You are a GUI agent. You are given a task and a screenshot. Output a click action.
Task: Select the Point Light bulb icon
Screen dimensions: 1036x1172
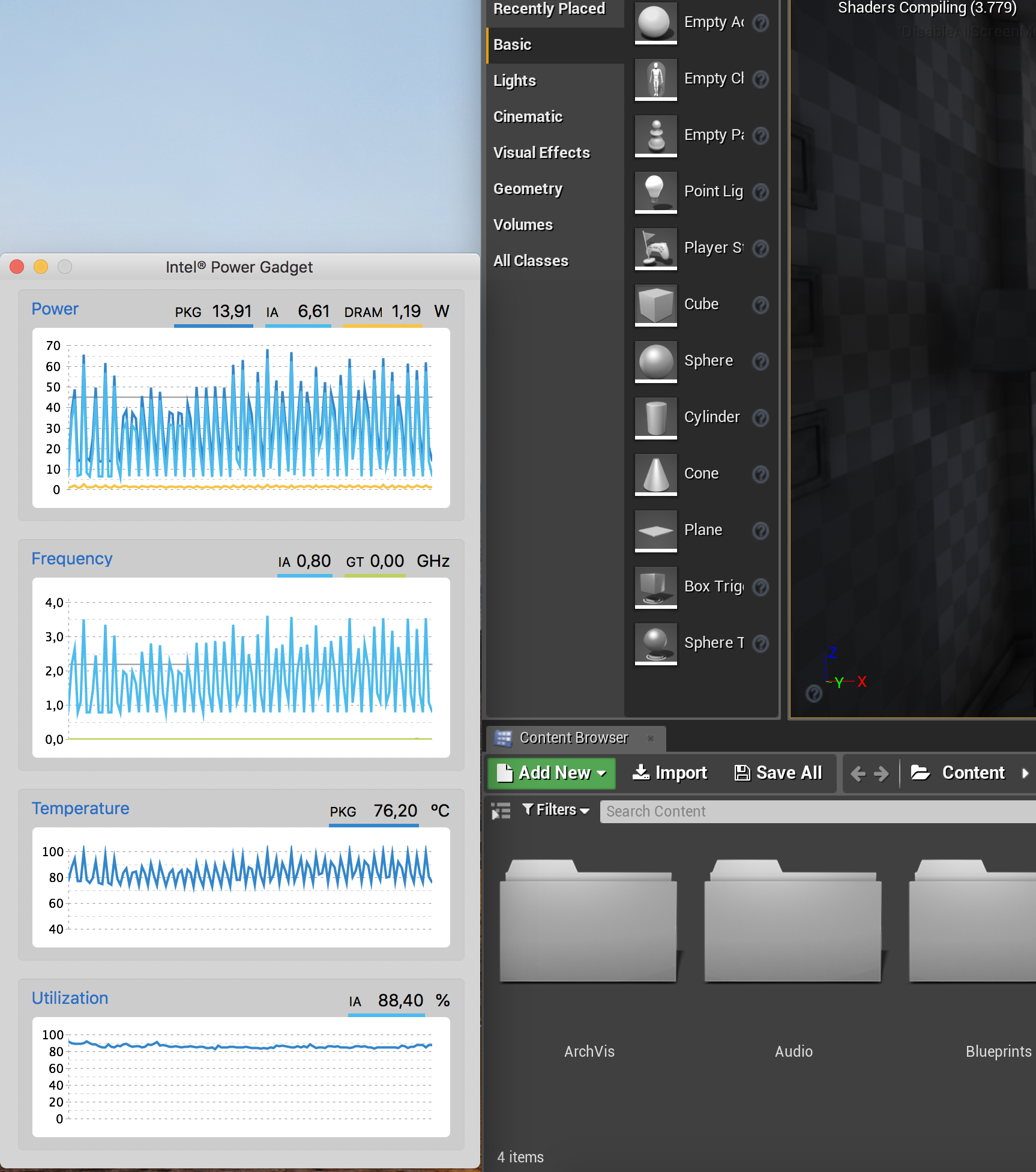[655, 192]
